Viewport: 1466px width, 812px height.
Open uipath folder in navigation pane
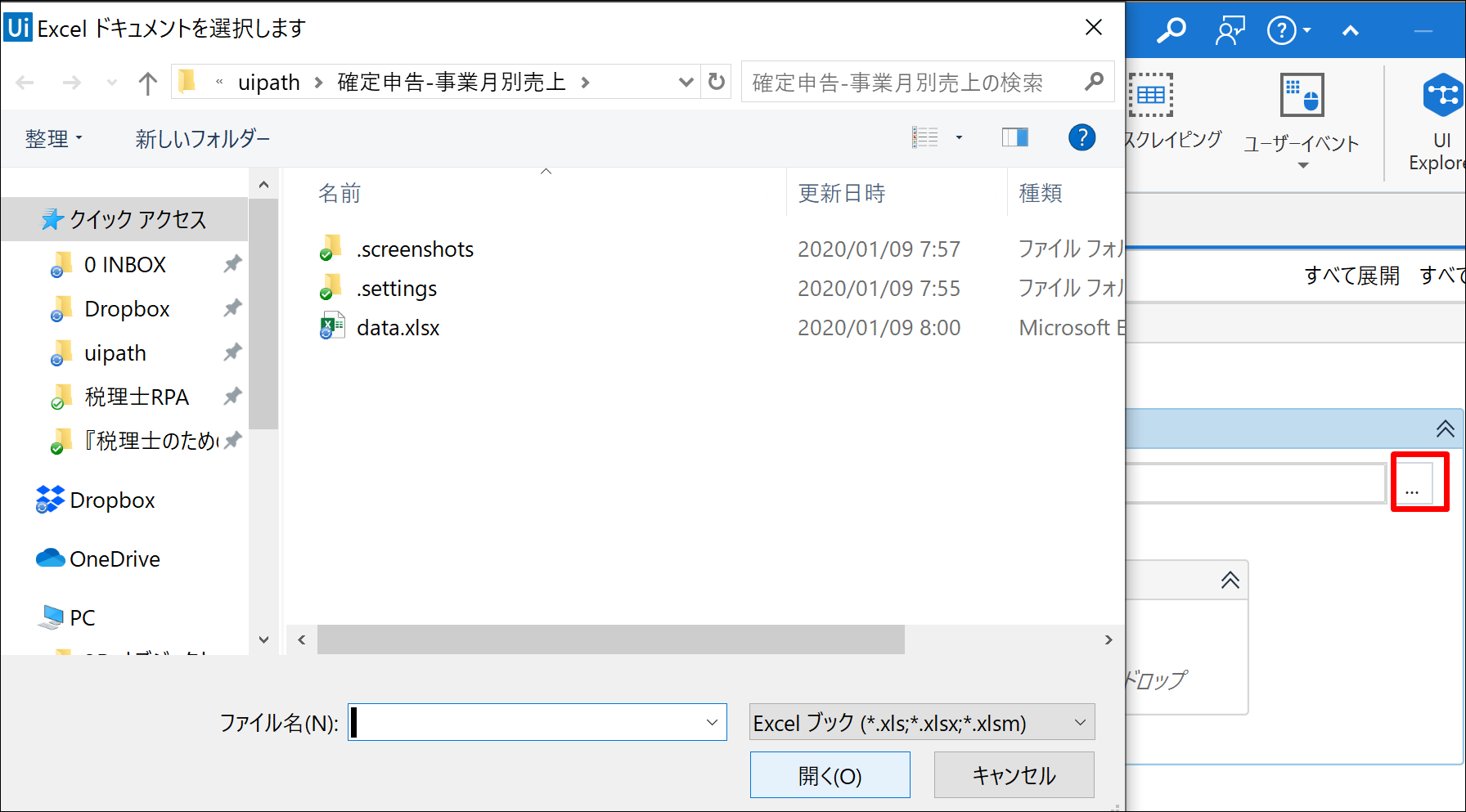click(x=115, y=353)
